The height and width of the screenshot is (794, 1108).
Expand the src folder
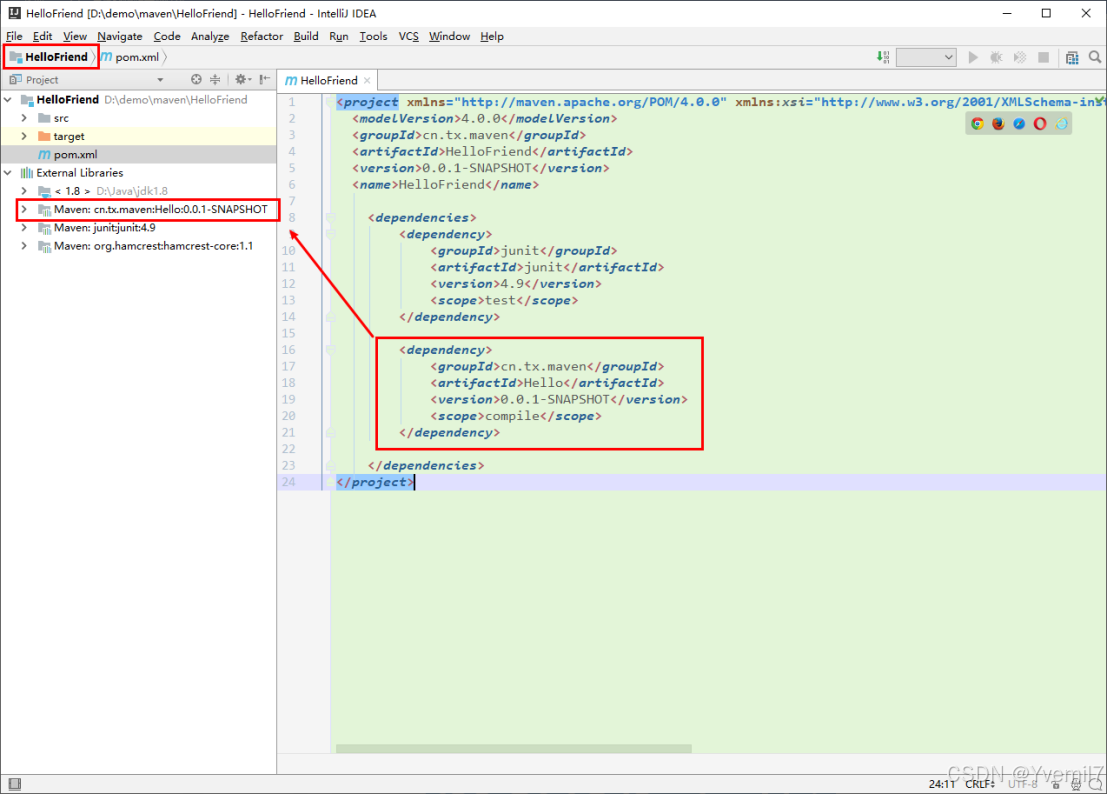pos(24,118)
